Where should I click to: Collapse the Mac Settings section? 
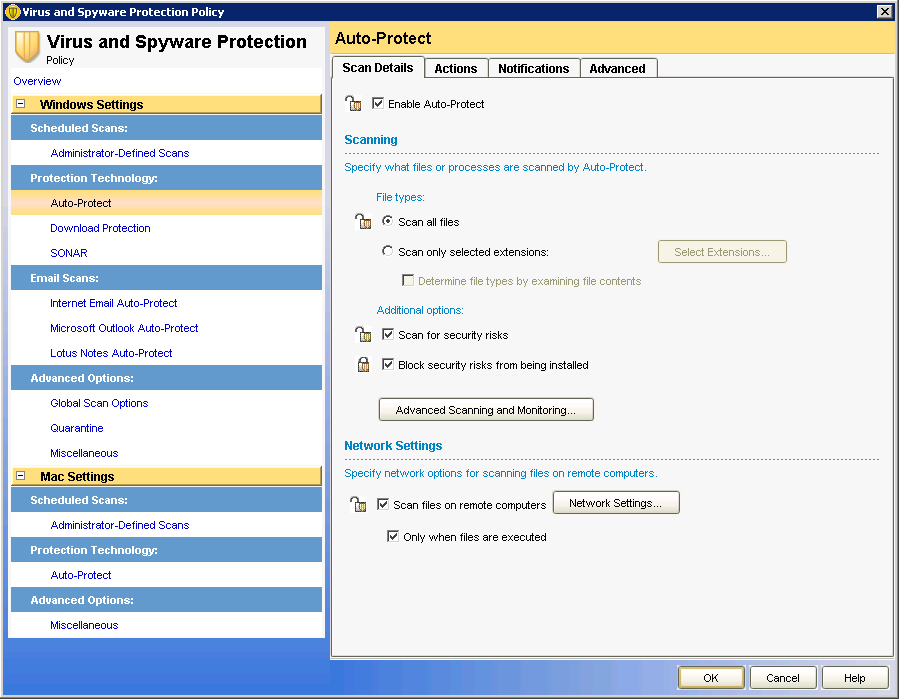click(x=21, y=476)
